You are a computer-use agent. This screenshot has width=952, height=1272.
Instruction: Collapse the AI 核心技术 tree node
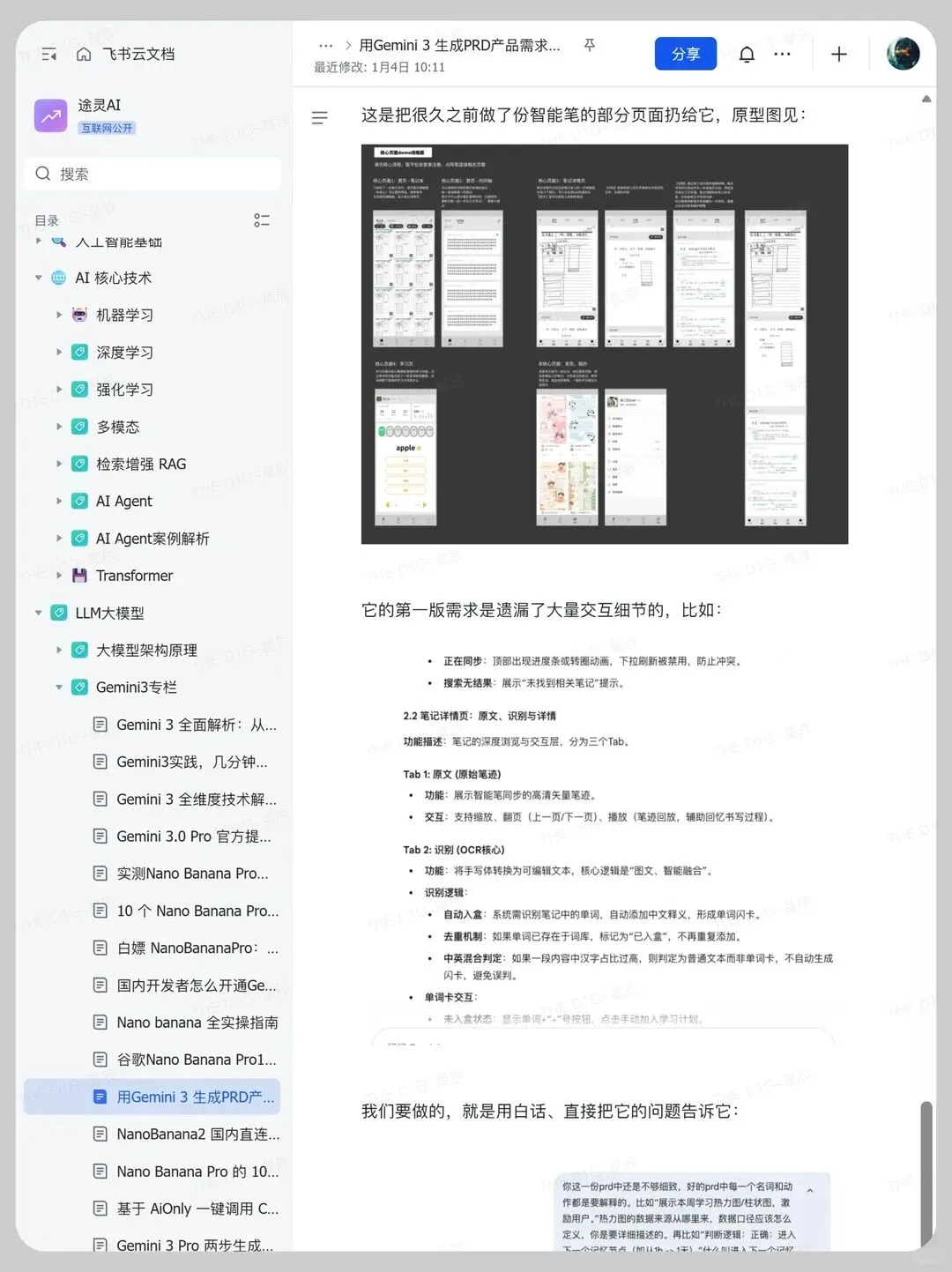pyautogui.click(x=39, y=278)
